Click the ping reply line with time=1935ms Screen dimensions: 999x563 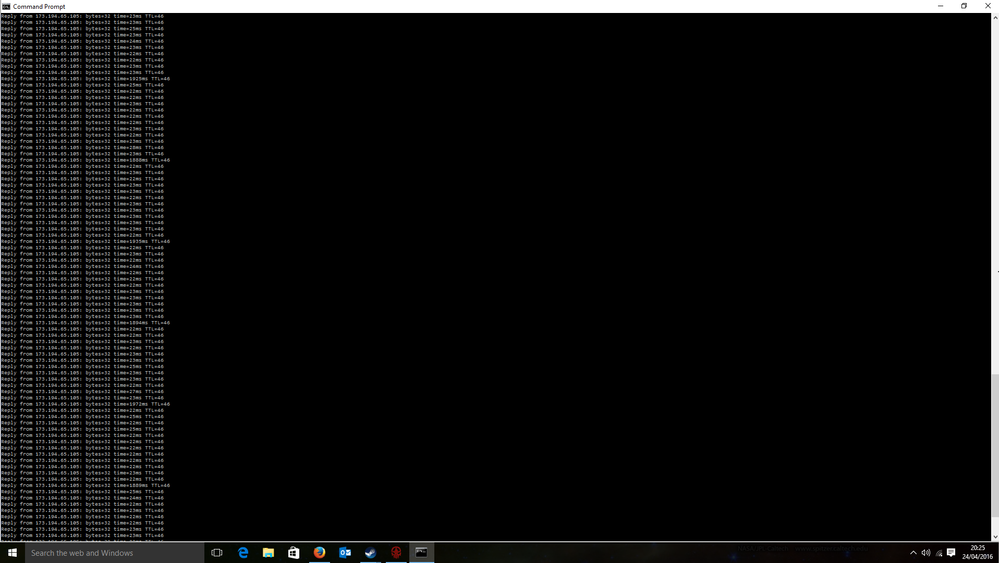coord(85,241)
